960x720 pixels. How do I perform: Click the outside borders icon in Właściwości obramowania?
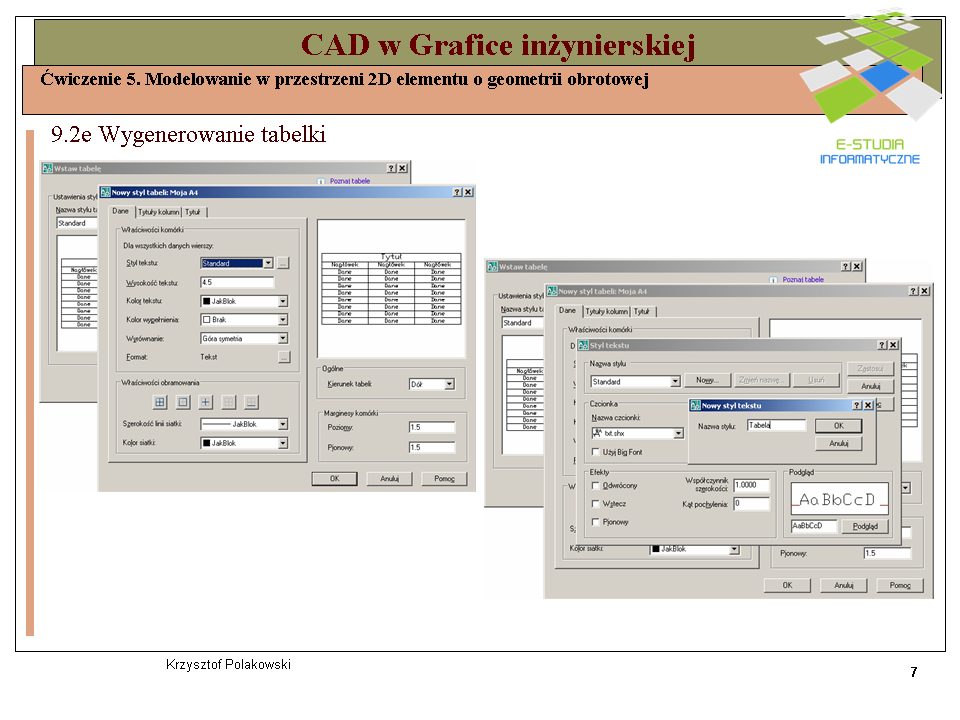click(x=183, y=402)
